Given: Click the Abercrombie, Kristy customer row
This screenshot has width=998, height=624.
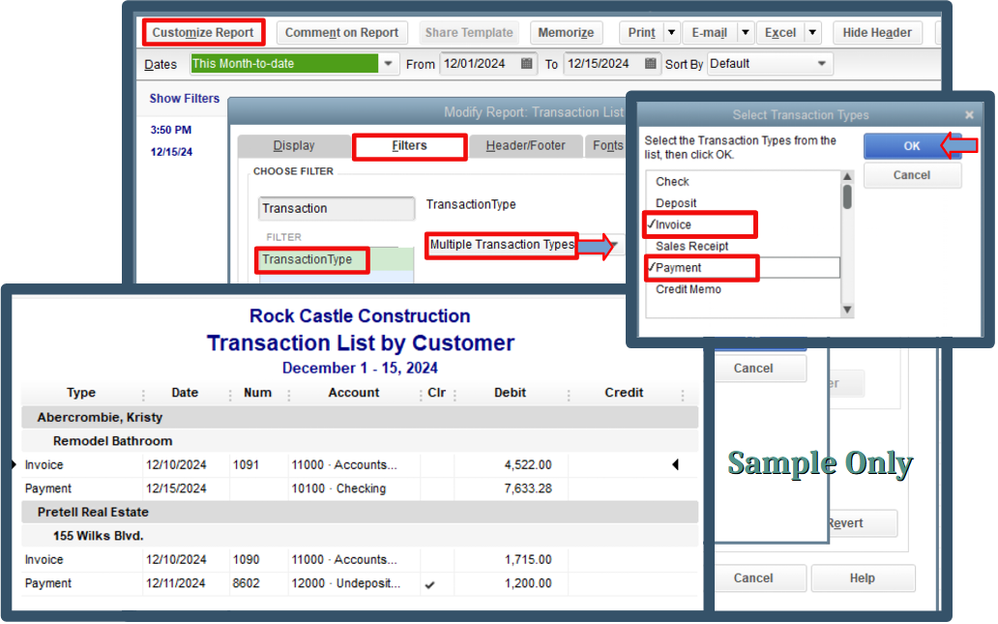Looking at the screenshot, I should [x=360, y=418].
